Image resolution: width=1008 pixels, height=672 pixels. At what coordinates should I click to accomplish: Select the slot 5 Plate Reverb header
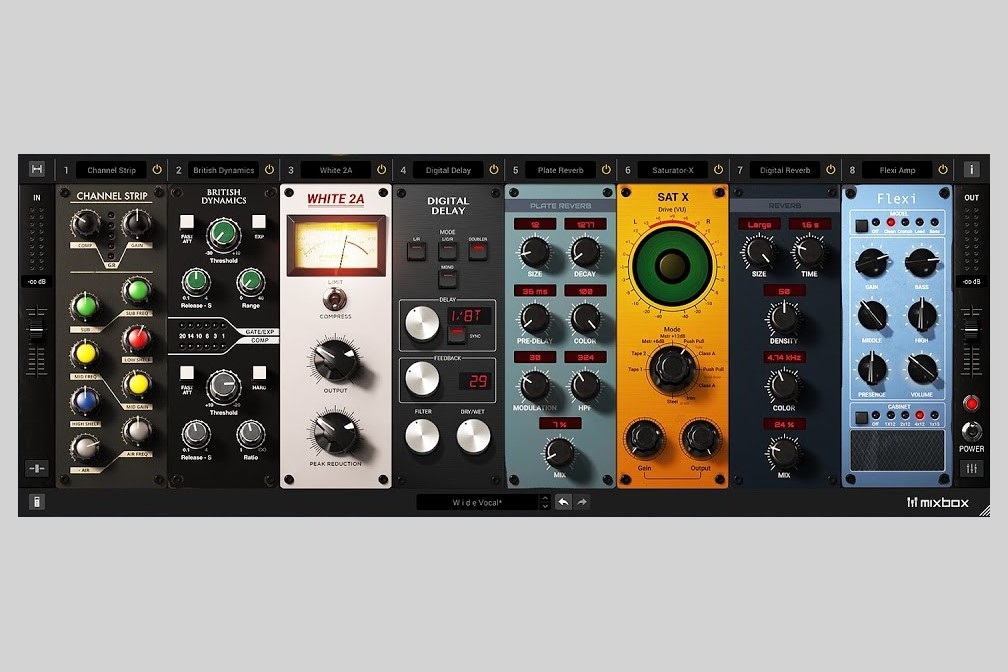(560, 169)
